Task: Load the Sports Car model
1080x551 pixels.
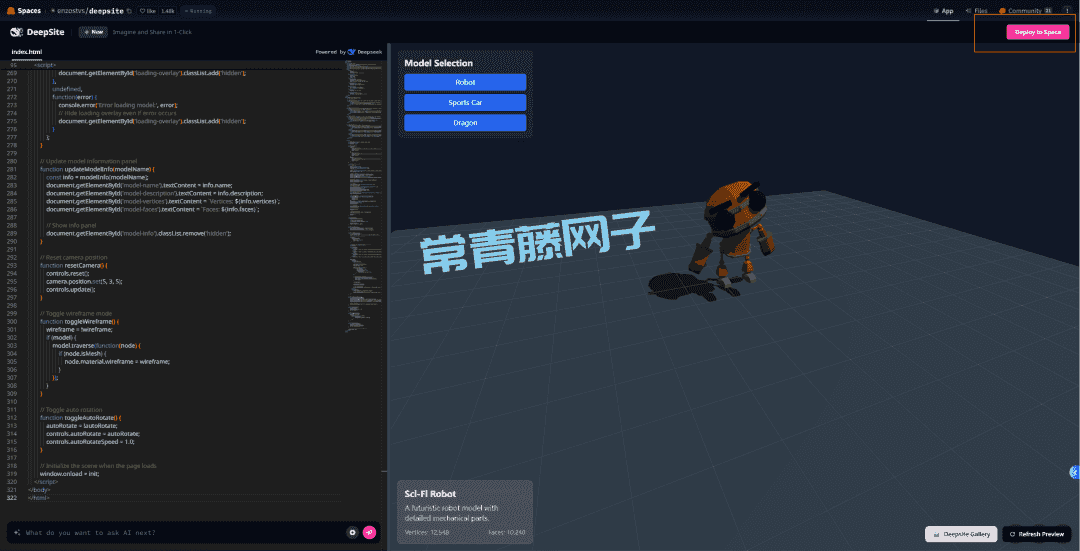Action: point(465,103)
